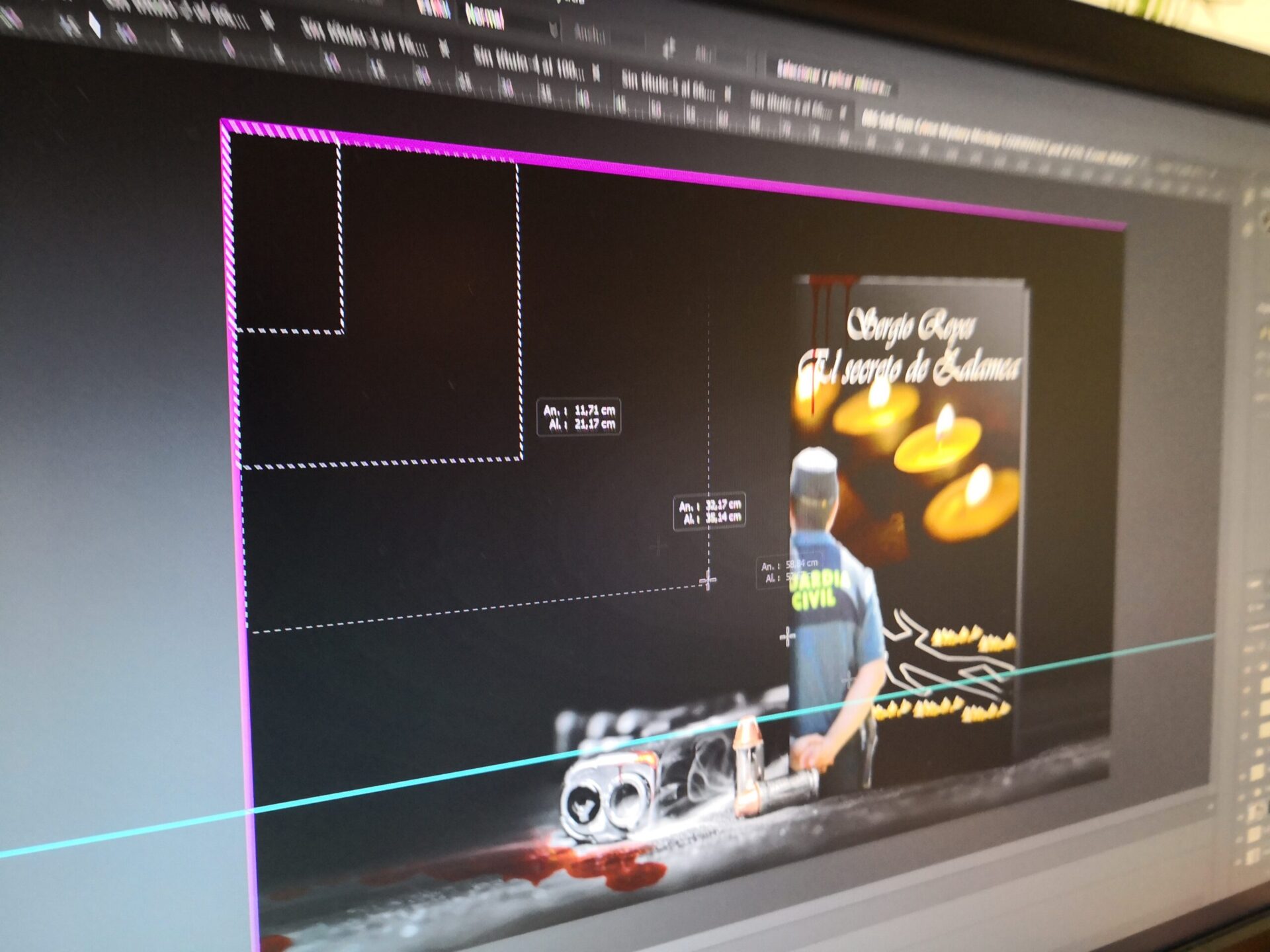The width and height of the screenshot is (1270, 952).
Task: Close the Sin título-6 document tab
Action: [843, 114]
